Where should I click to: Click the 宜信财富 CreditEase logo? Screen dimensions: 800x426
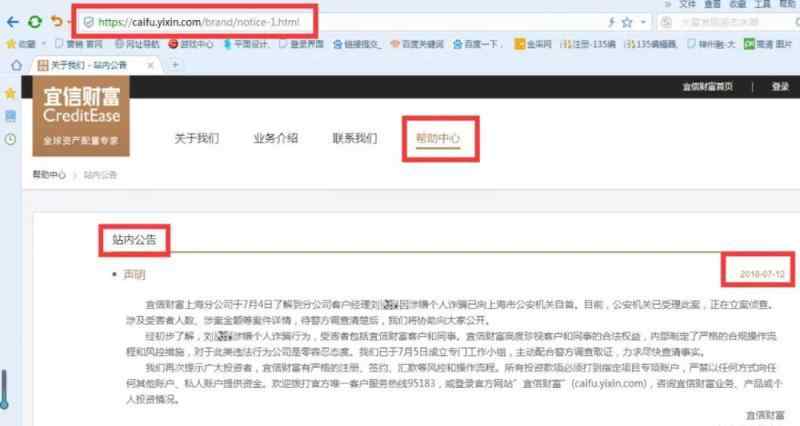click(x=81, y=116)
